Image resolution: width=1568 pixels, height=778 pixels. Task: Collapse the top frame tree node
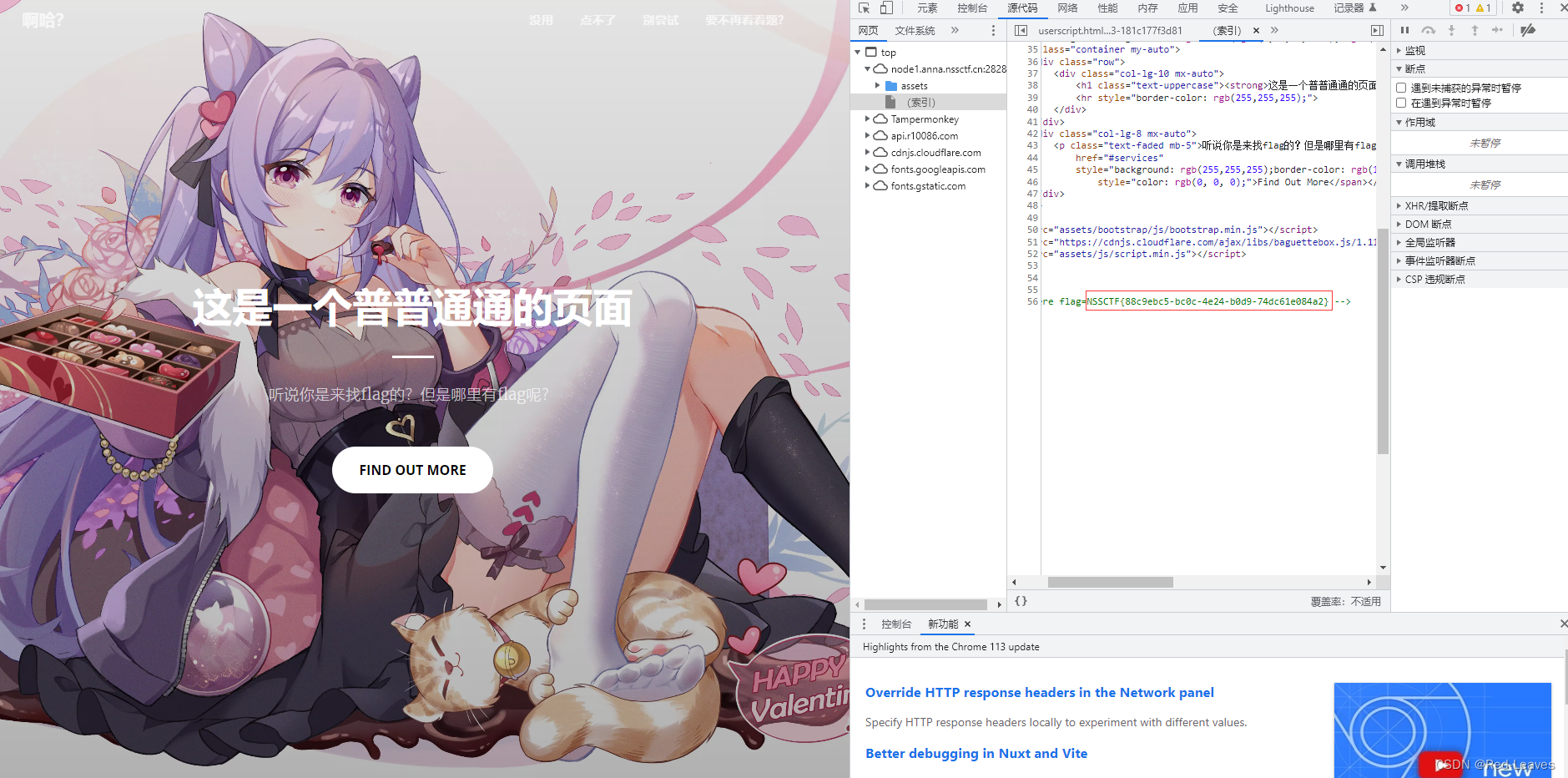[x=858, y=52]
